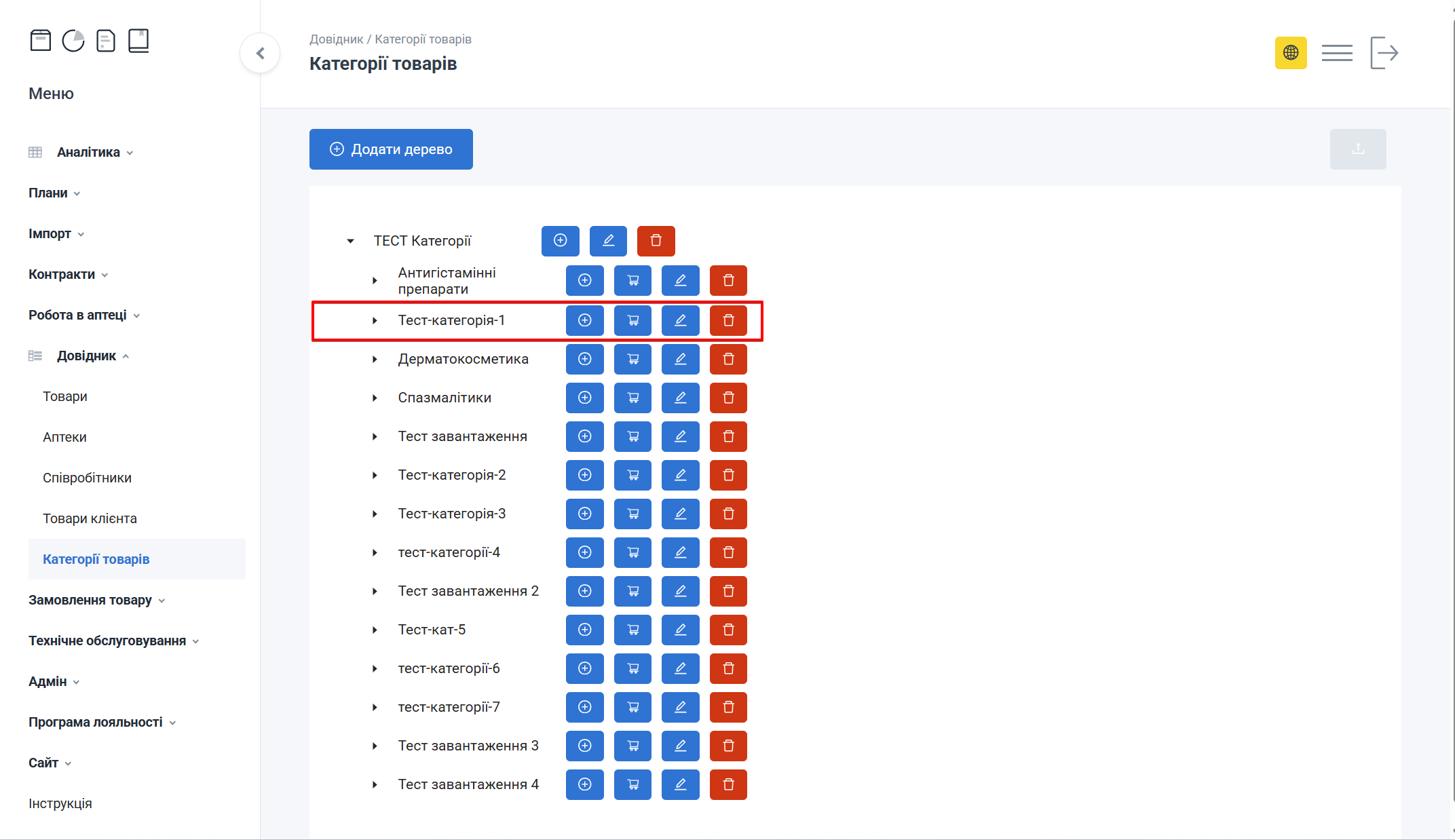This screenshot has height=840, width=1455.
Task: Open the Товари menu item
Action: pyautogui.click(x=65, y=396)
